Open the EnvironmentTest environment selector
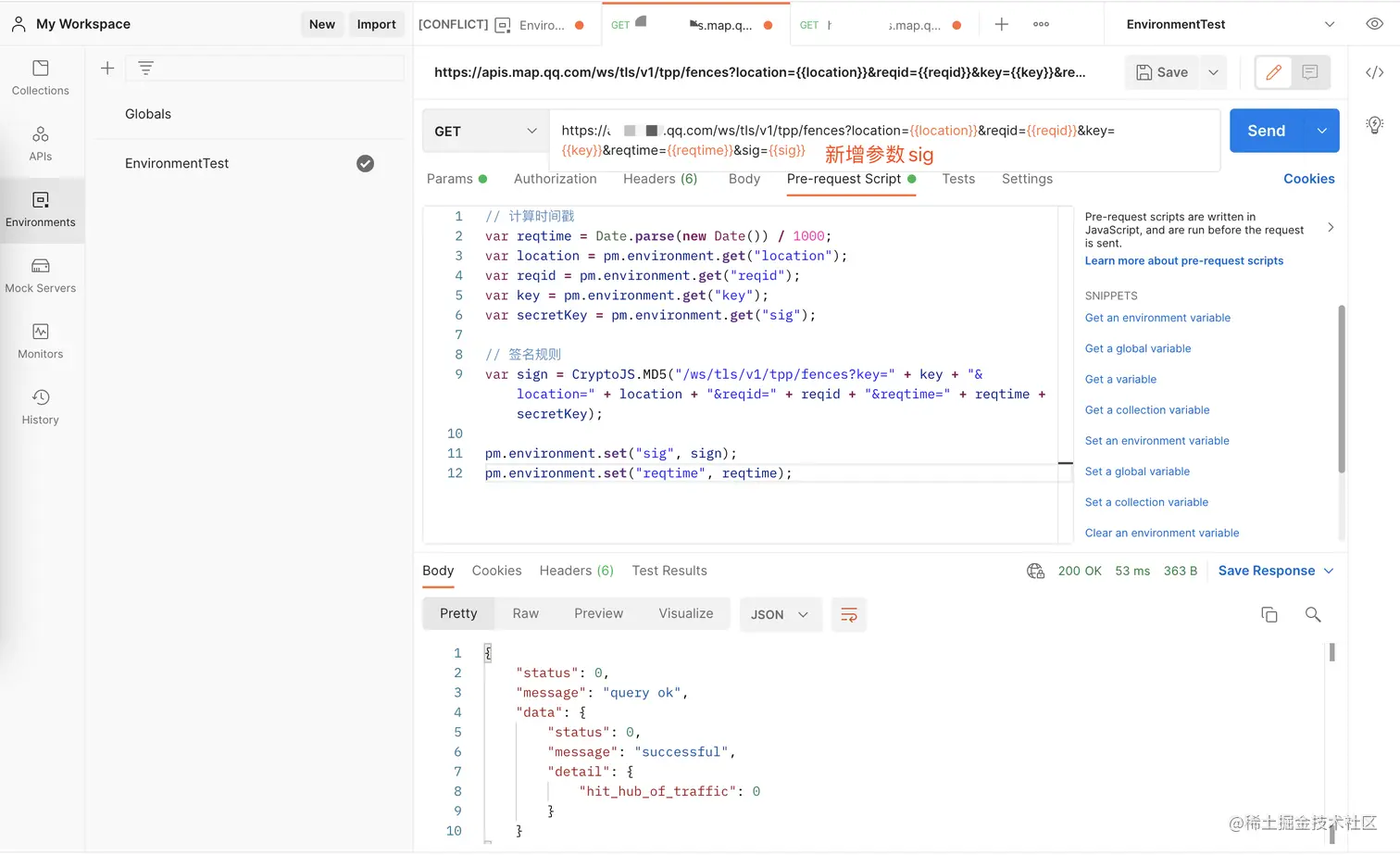This screenshot has height=855, width=1400. pyautogui.click(x=1230, y=24)
